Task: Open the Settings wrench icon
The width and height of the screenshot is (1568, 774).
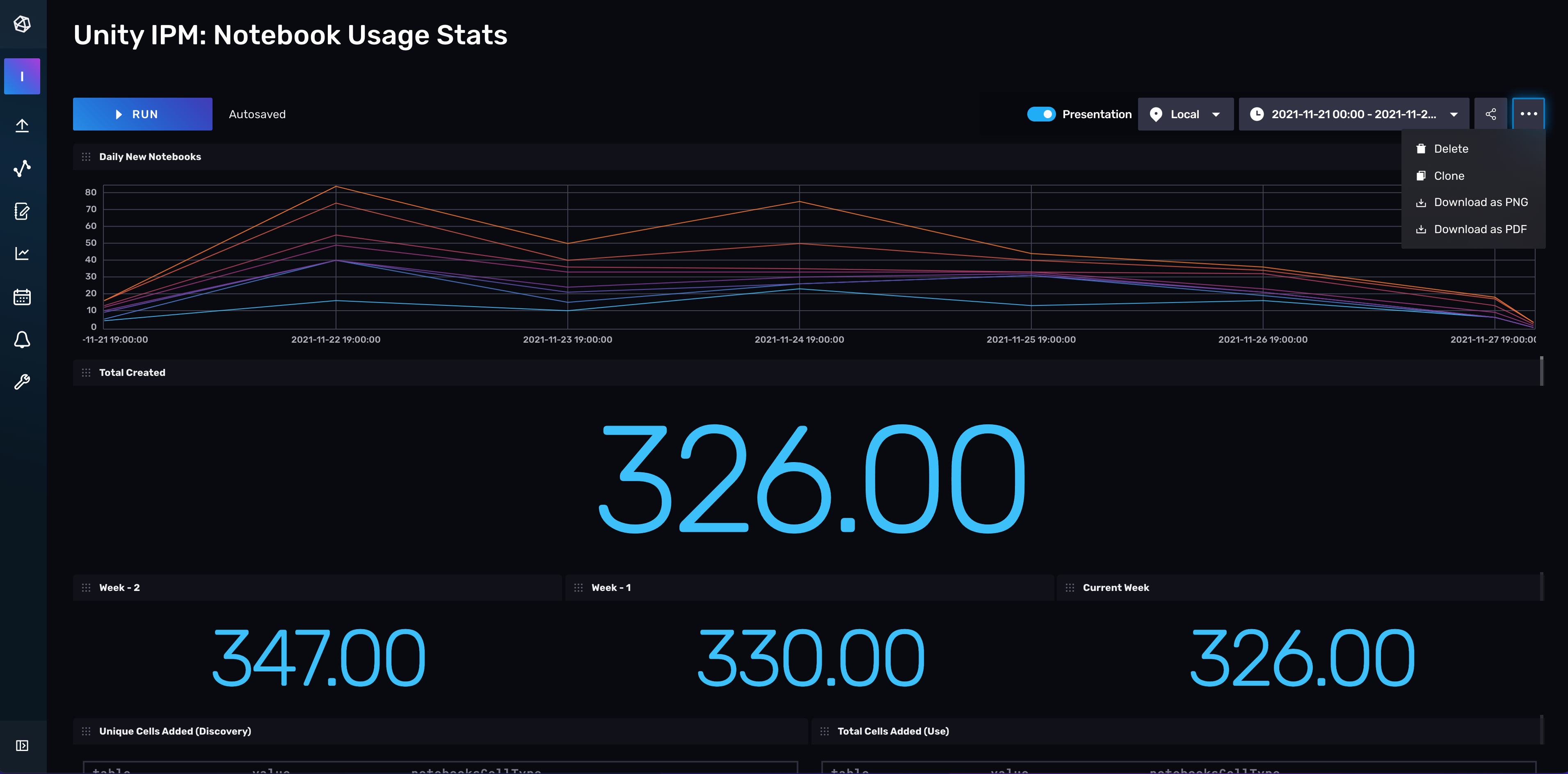Action: [23, 382]
